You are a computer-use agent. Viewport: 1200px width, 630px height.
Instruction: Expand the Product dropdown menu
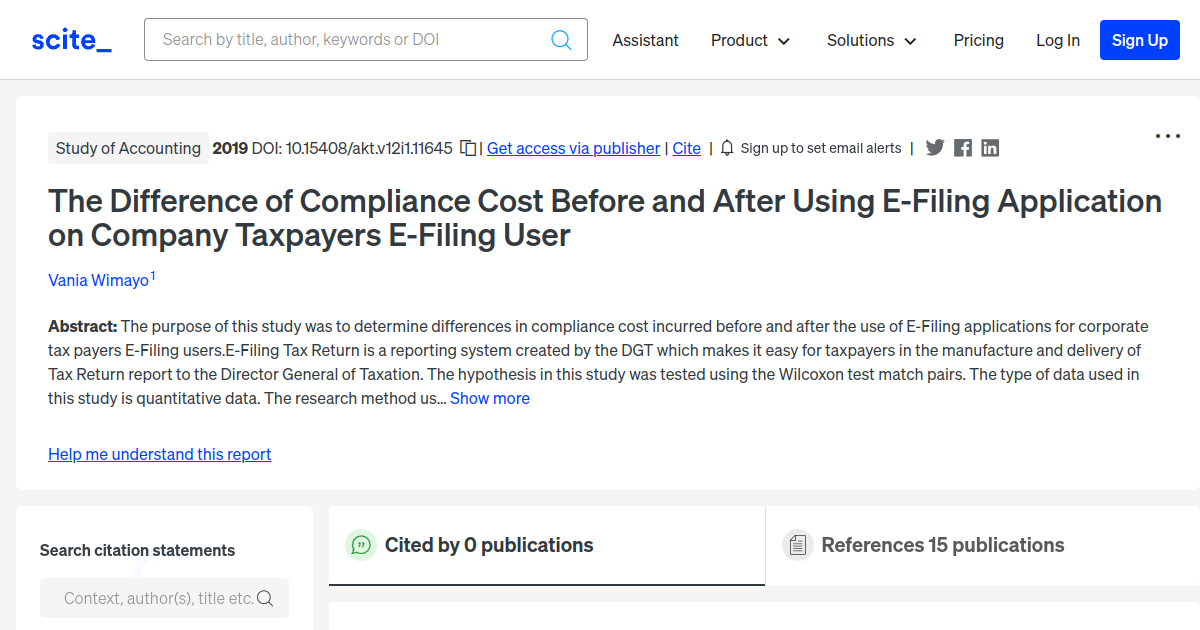(750, 40)
